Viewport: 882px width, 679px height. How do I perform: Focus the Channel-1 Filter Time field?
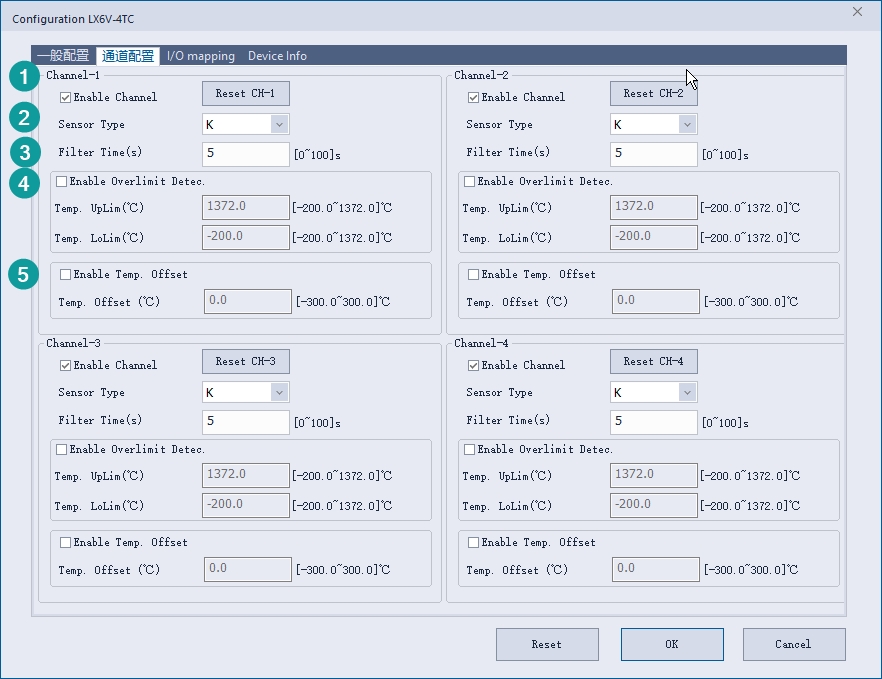point(246,154)
